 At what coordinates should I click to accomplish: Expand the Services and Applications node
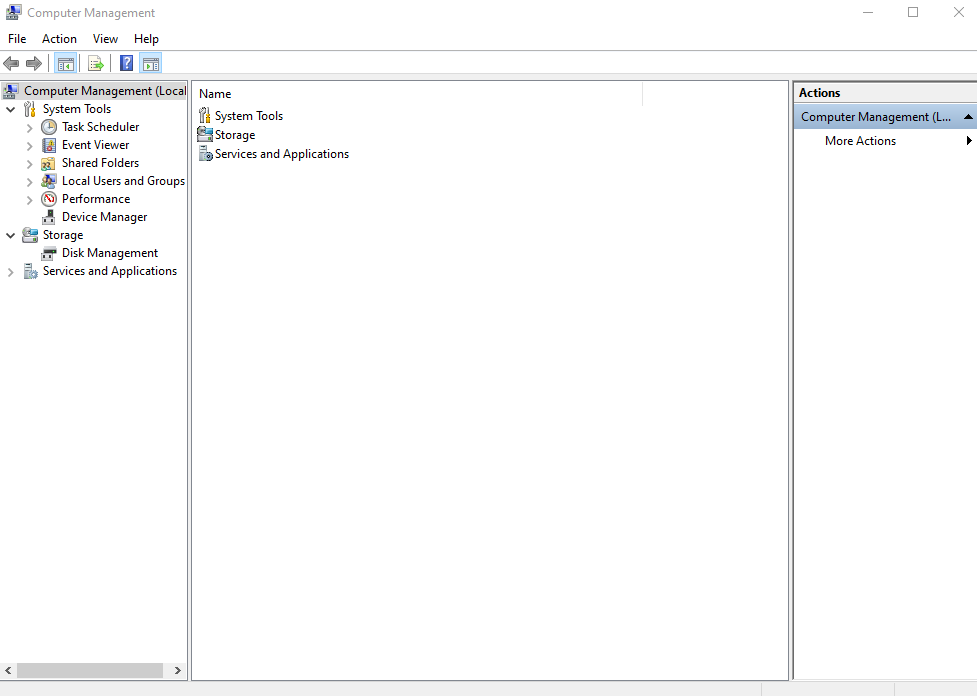(10, 270)
